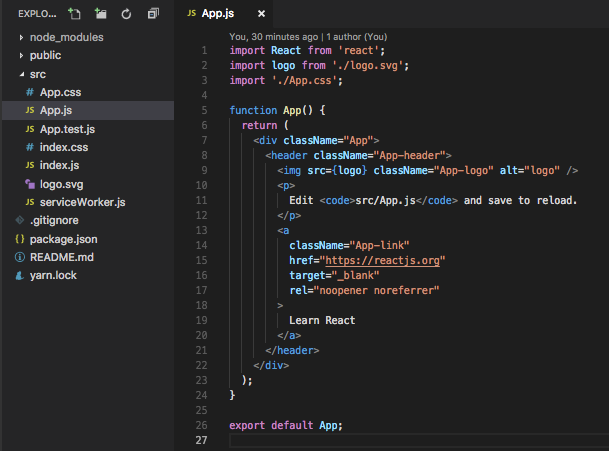Image resolution: width=609 pixels, height=451 pixels.
Task: Open logo.svg from the Explorer
Action: click(x=88, y=184)
